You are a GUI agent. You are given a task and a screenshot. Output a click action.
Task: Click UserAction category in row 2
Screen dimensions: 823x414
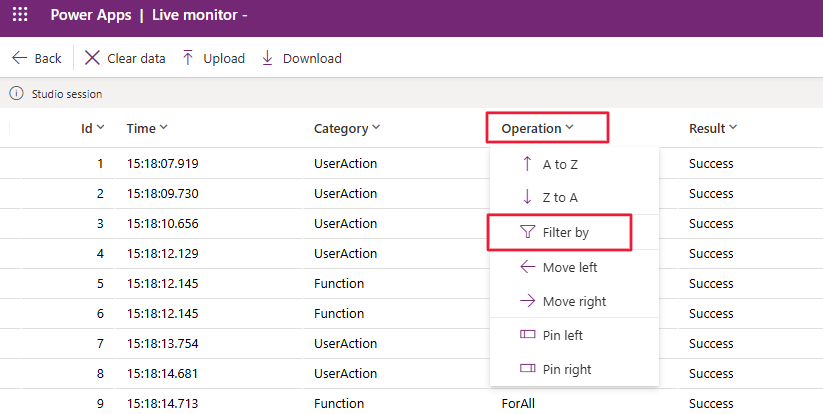click(x=345, y=193)
